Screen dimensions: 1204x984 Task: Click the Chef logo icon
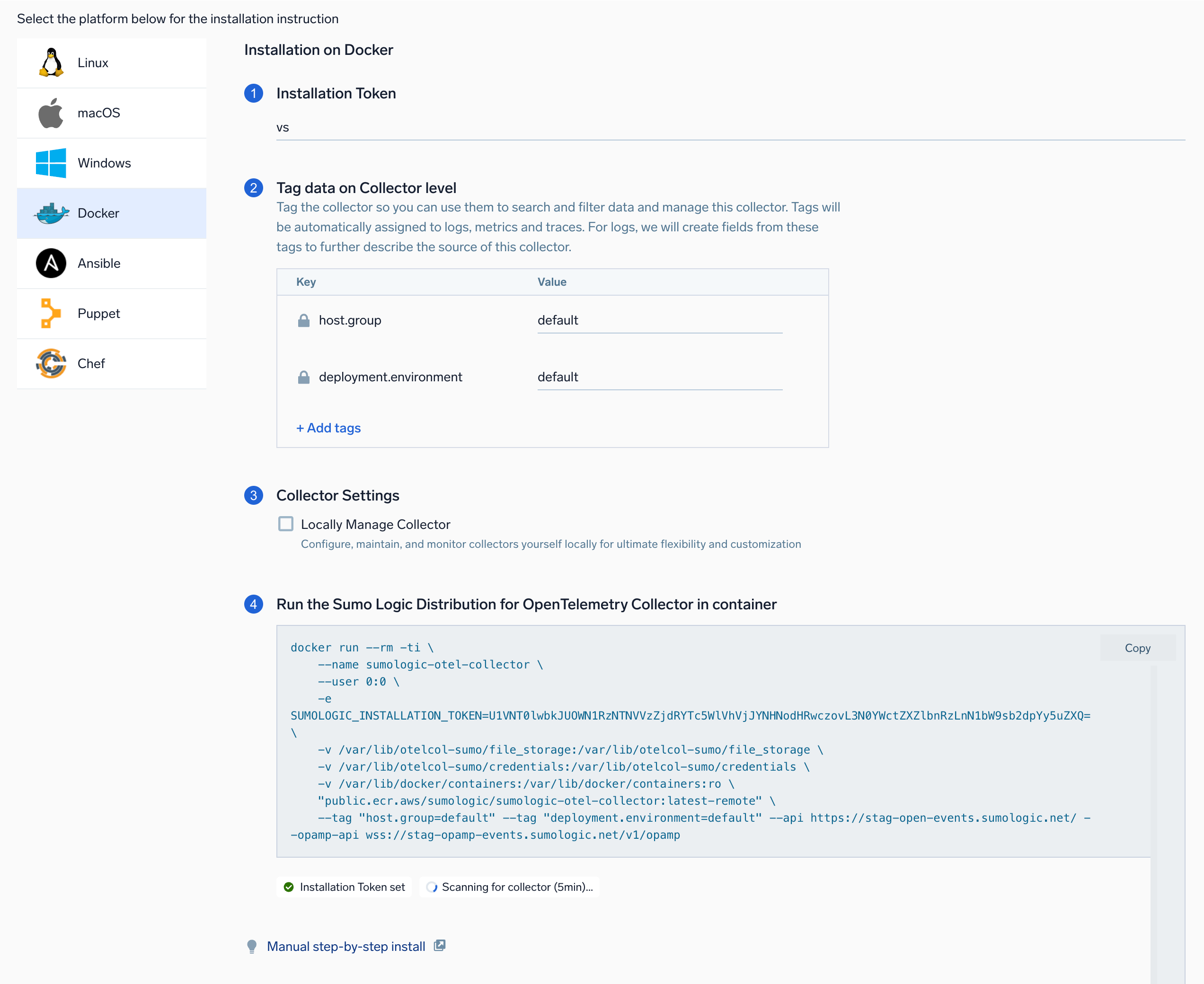tap(51, 363)
